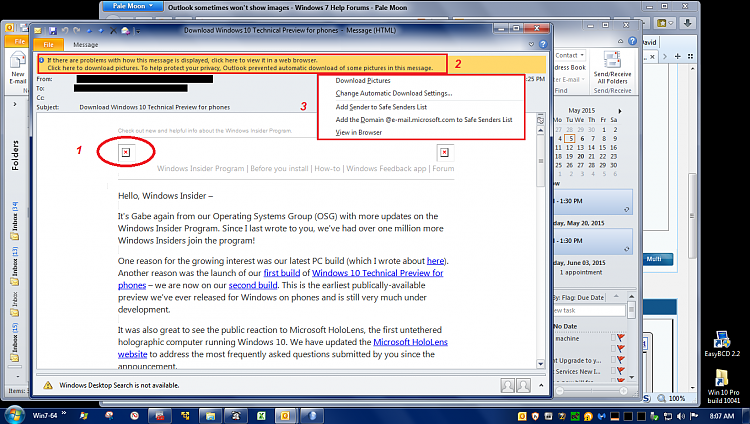Click the Undo arrow in message toolbar
Viewport: 750px width, 424px height.
click(65, 31)
